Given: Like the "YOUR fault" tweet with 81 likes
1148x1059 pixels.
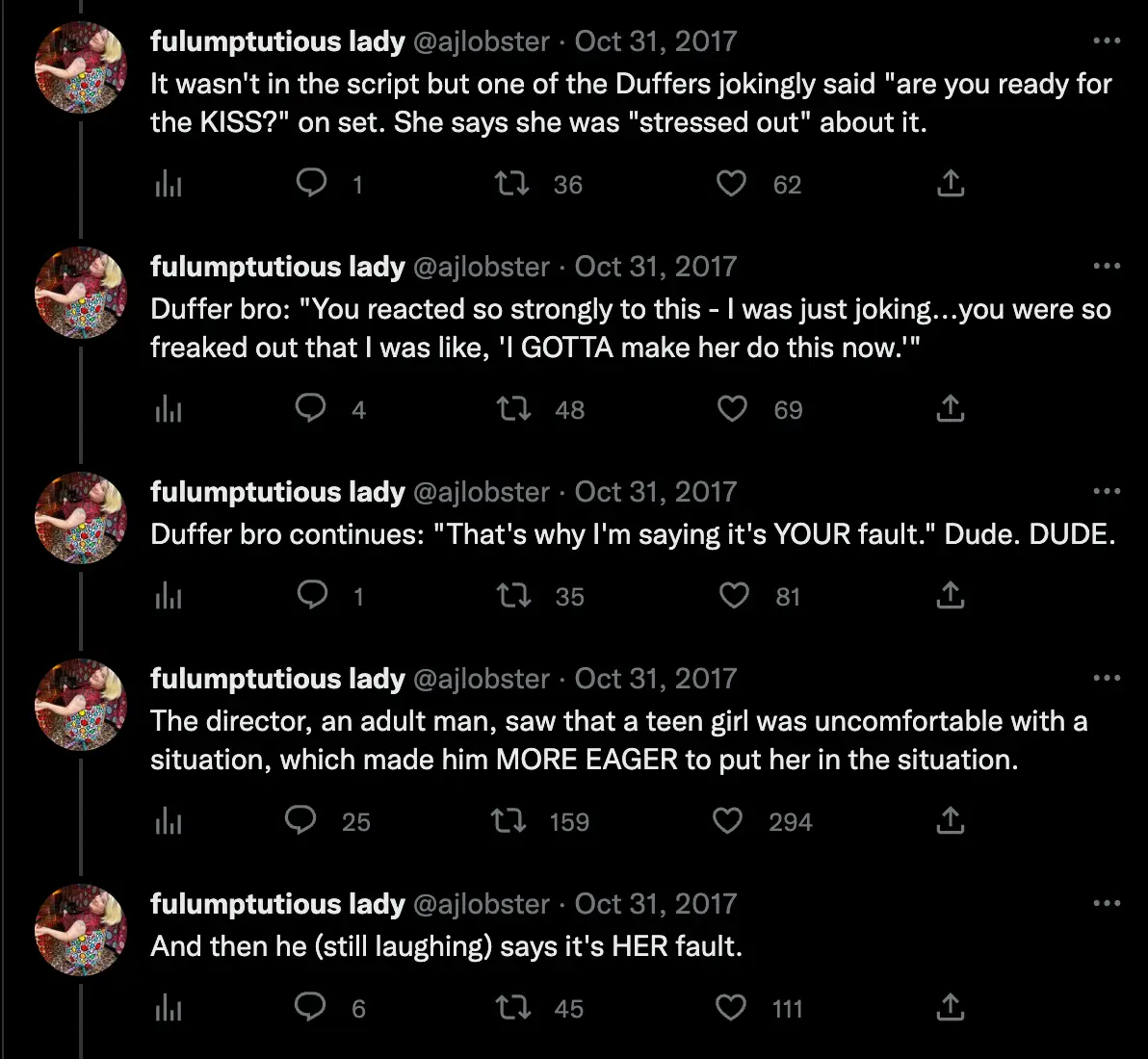Looking at the screenshot, I should pos(734,596).
